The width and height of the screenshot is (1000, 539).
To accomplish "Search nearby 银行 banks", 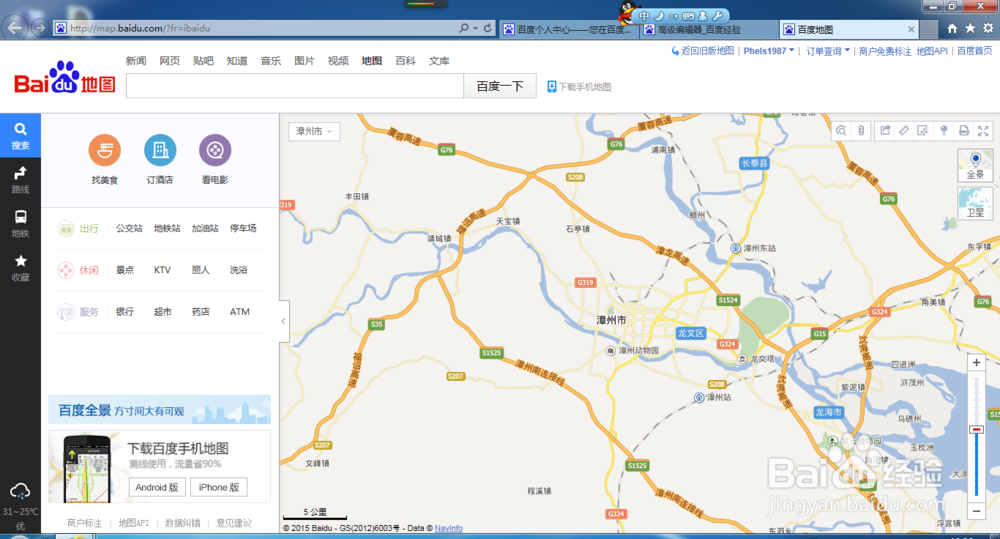I will 125,312.
